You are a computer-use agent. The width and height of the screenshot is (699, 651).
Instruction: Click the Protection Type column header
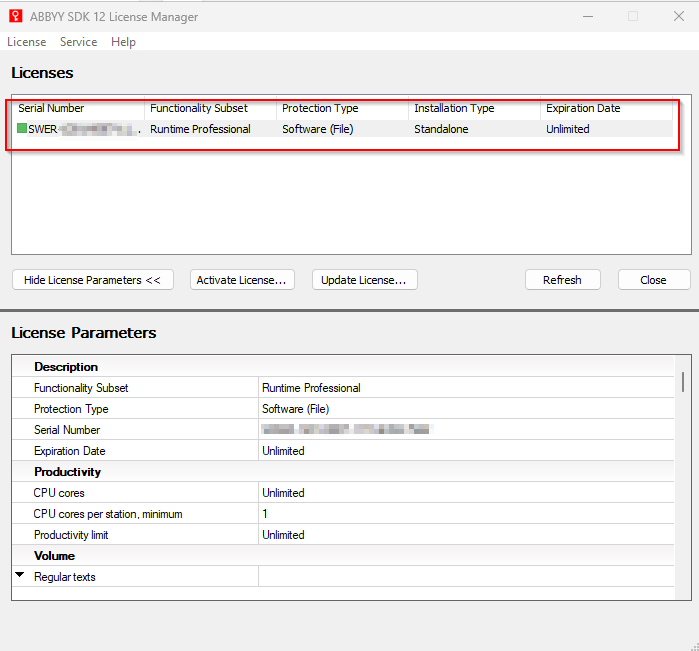pyautogui.click(x=320, y=108)
